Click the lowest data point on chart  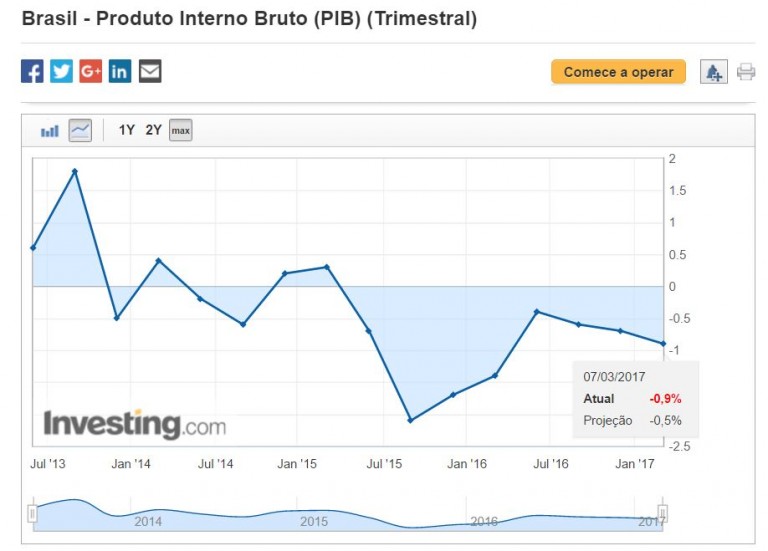410,420
